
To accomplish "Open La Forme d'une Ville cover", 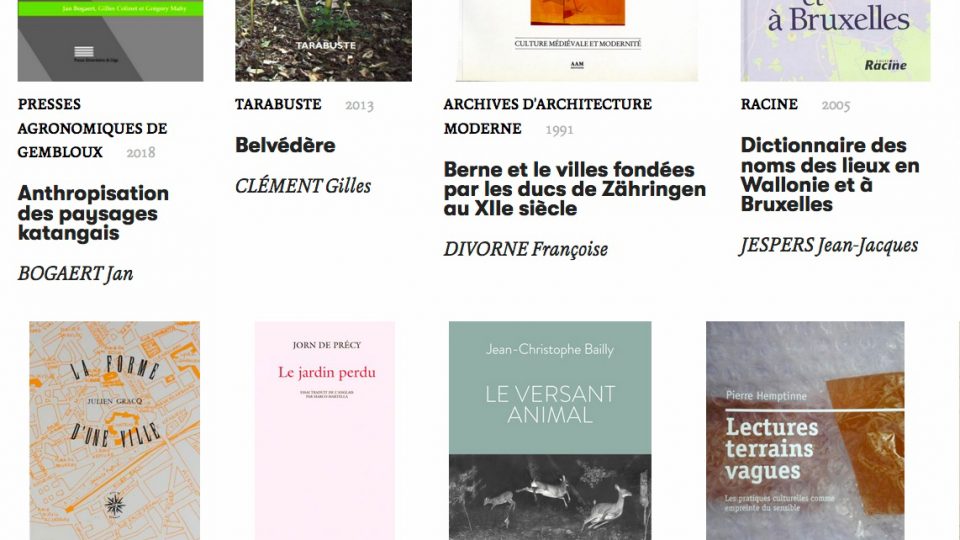I will 114,430.
